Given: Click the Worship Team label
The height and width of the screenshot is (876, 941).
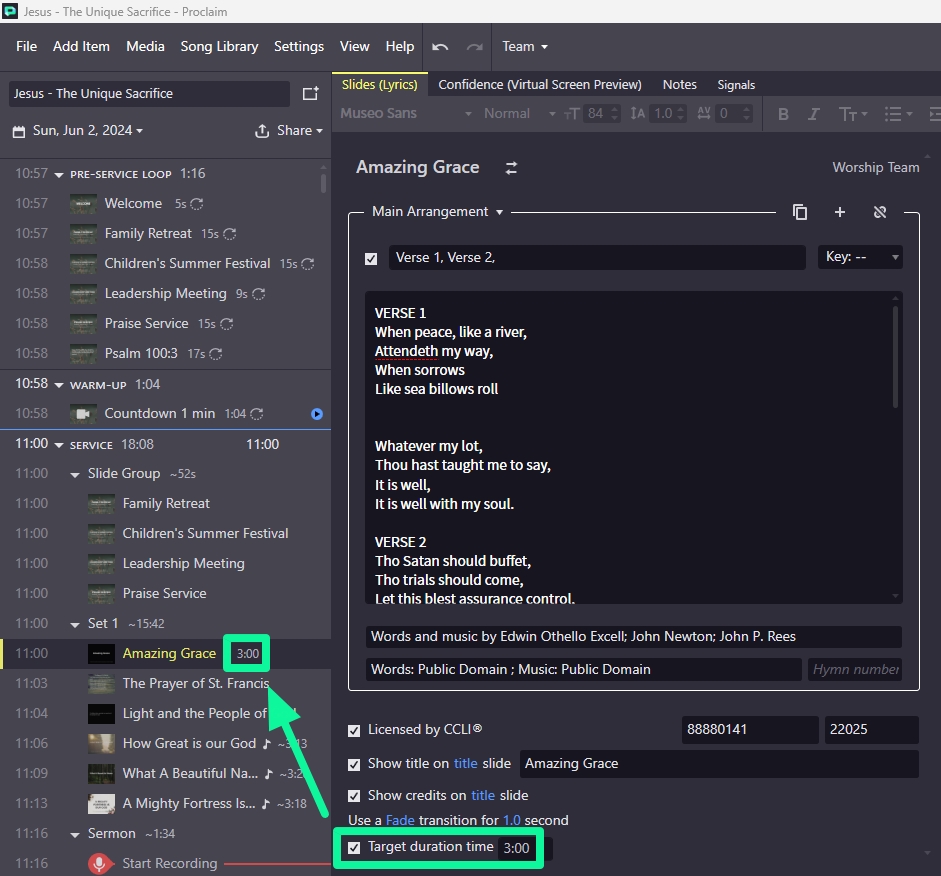Looking at the screenshot, I should [x=875, y=168].
